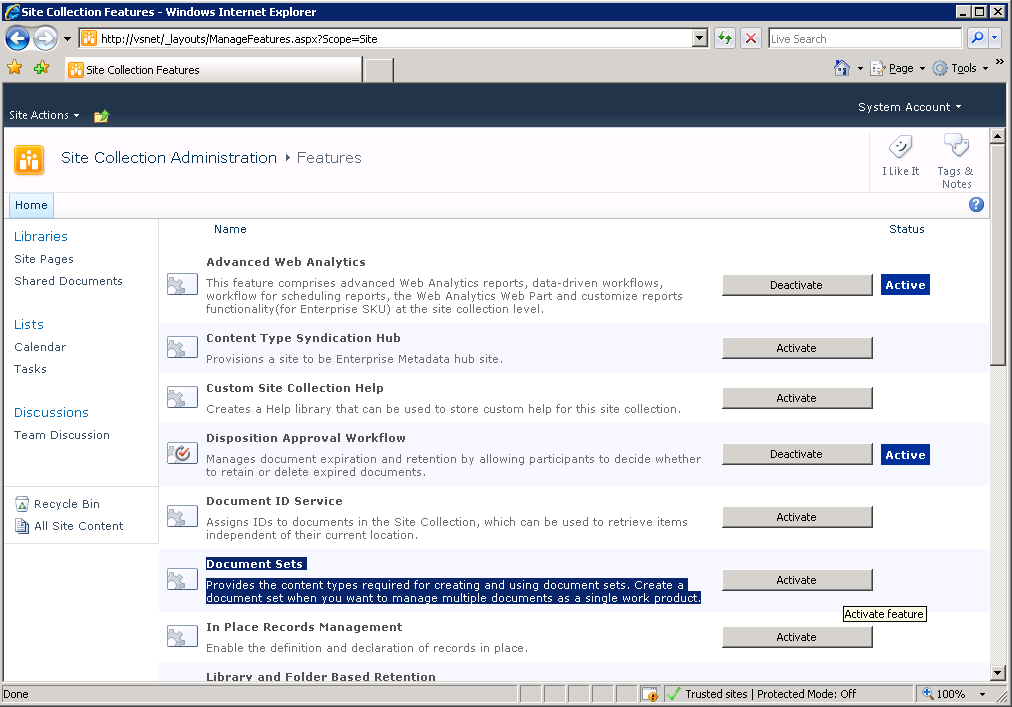Select the Home tab
The height and width of the screenshot is (707, 1012).
tap(31, 205)
